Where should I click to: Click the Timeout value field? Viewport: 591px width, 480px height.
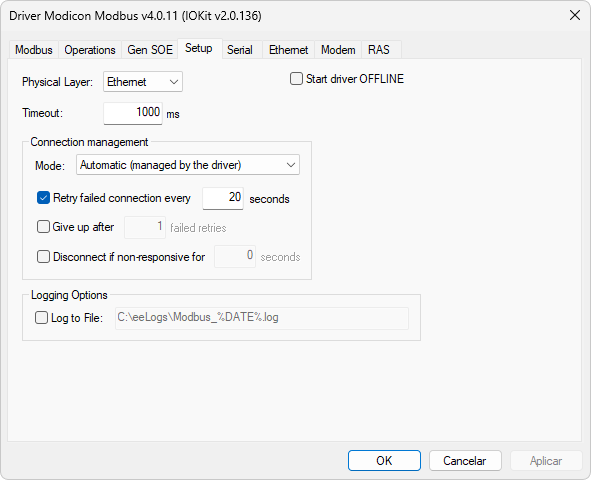coord(133,113)
